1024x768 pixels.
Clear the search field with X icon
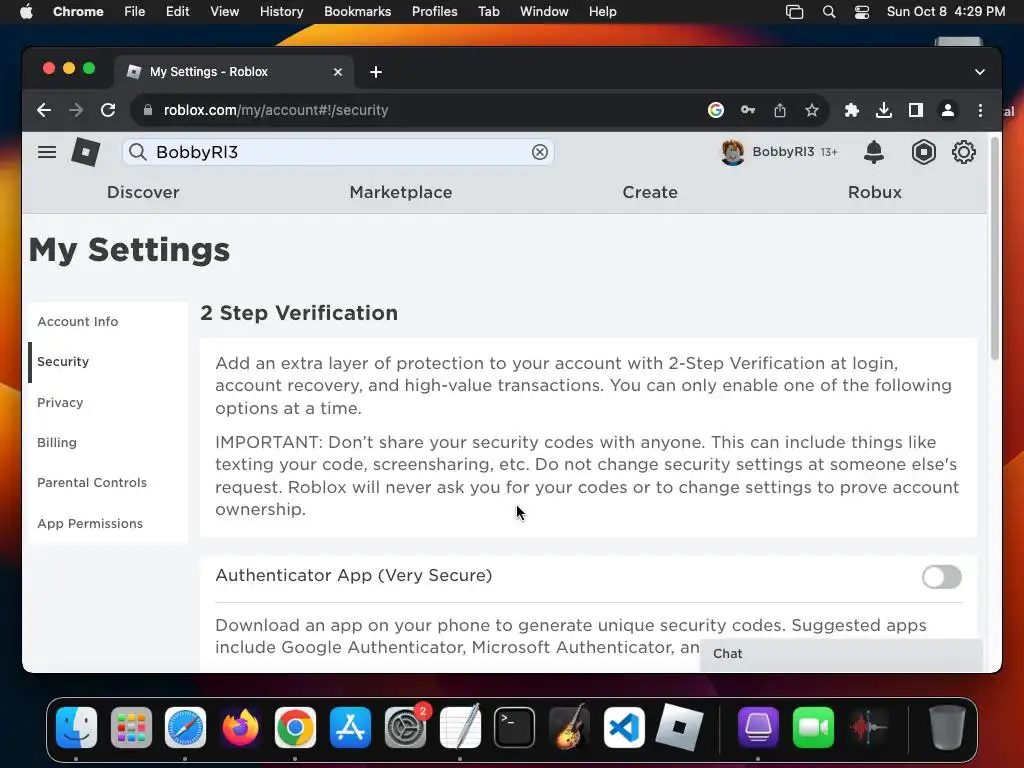point(539,152)
